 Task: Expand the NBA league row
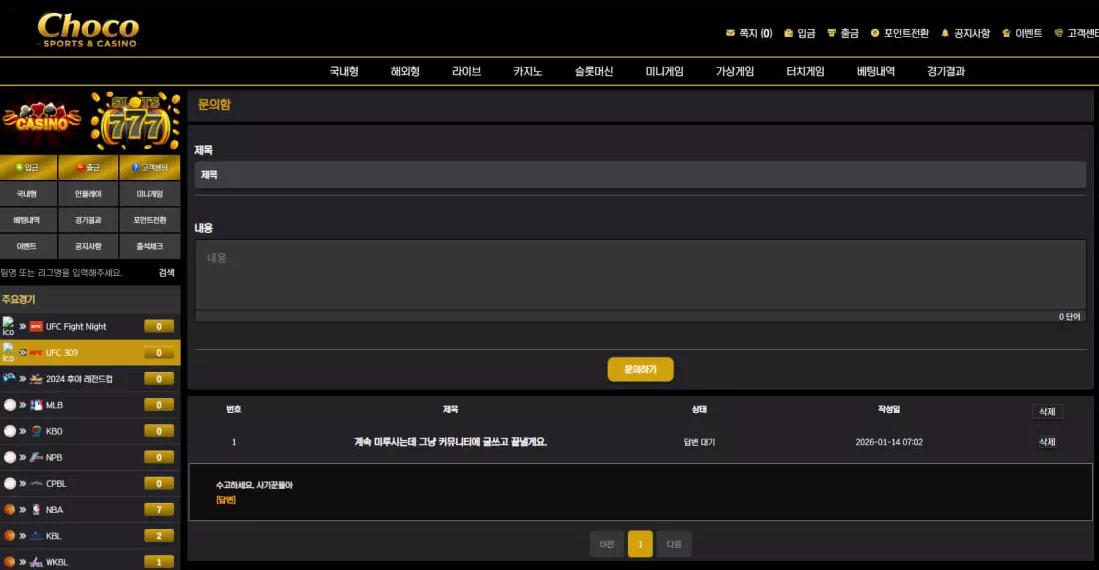pyautogui.click(x=90, y=509)
